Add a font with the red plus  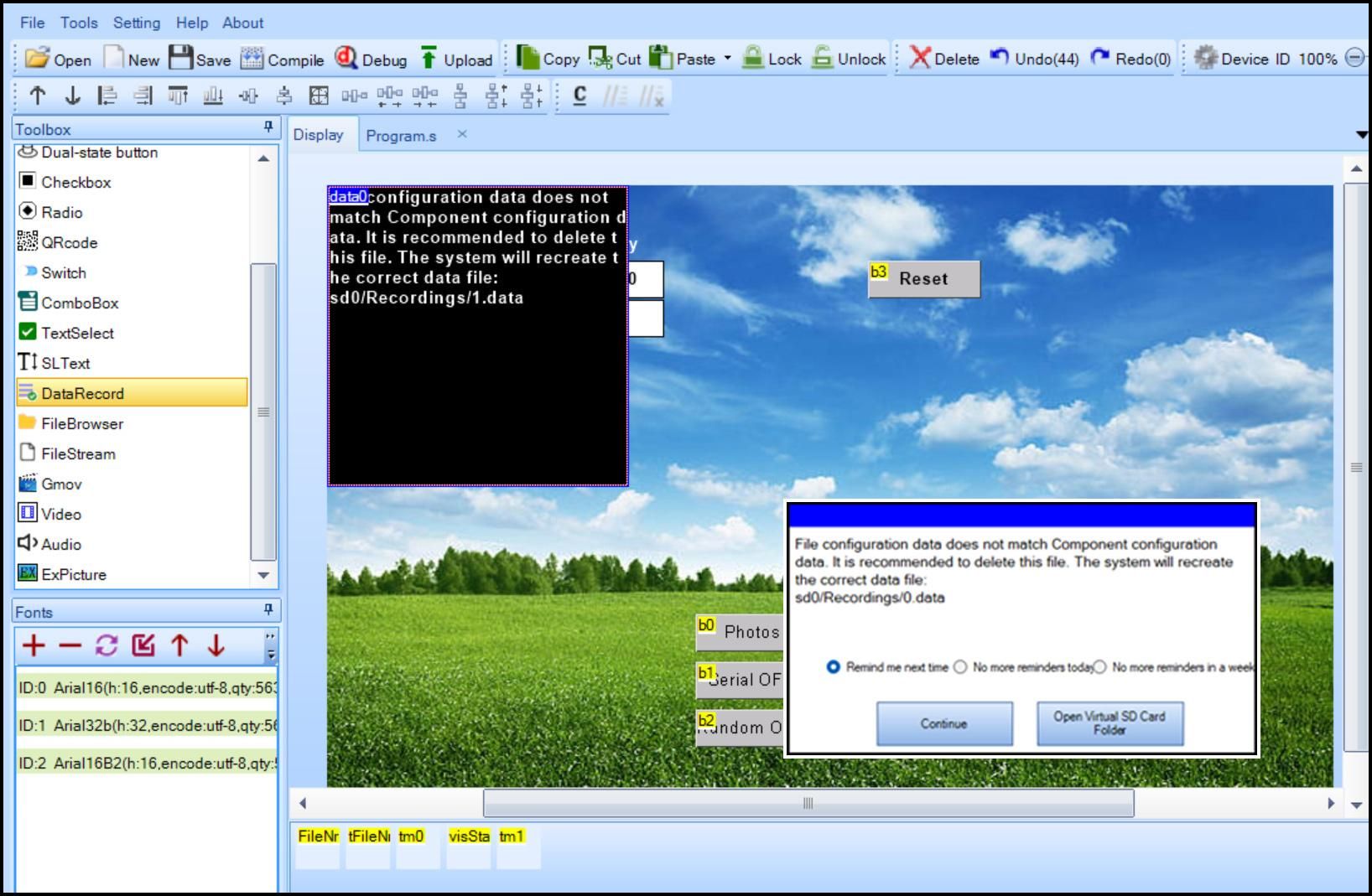click(34, 645)
